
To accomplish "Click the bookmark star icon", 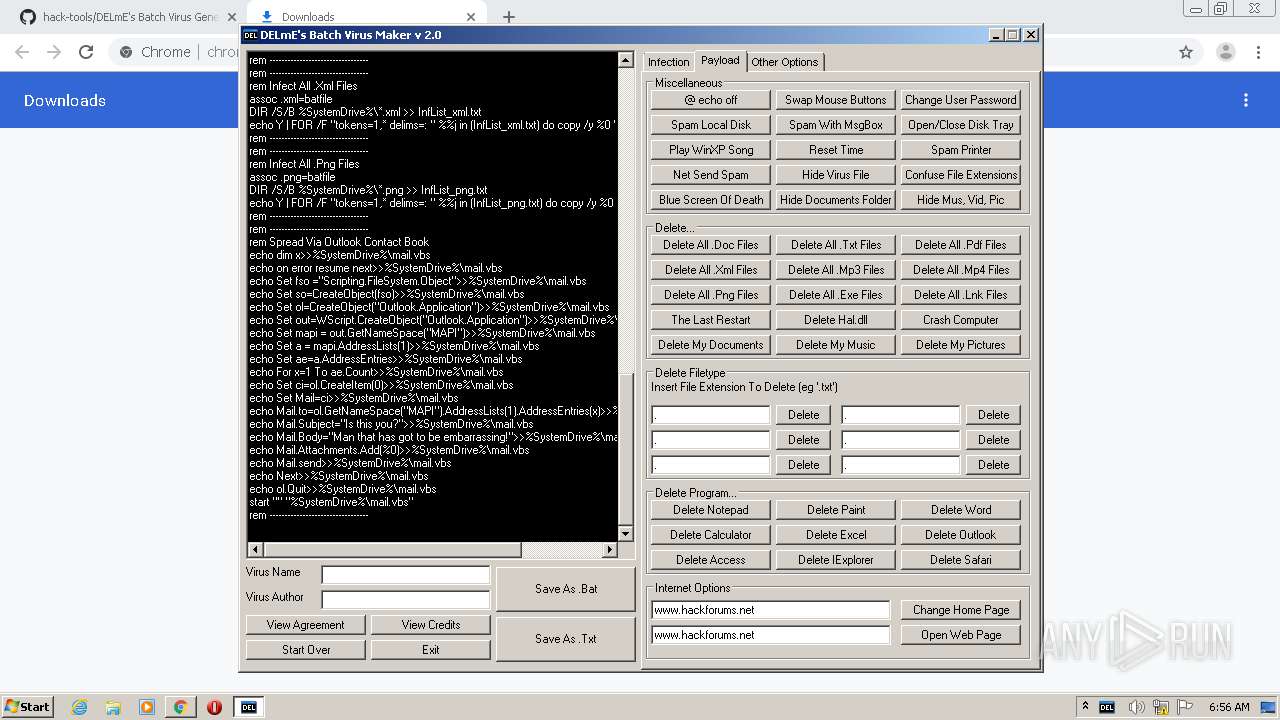I will 1186,52.
